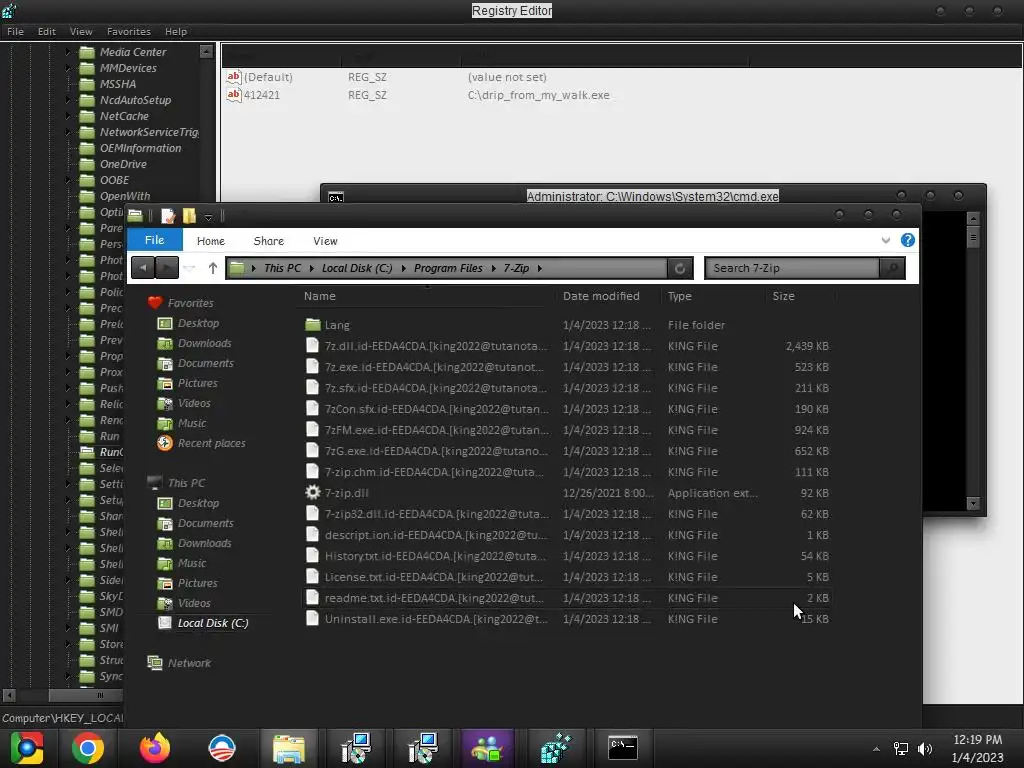Screen dimensions: 1024x768
Task: Open Favorites in navigation pane
Action: pos(190,302)
